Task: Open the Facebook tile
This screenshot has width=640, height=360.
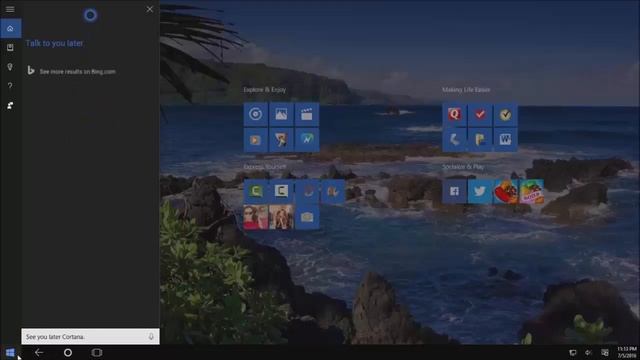Action: click(x=454, y=191)
